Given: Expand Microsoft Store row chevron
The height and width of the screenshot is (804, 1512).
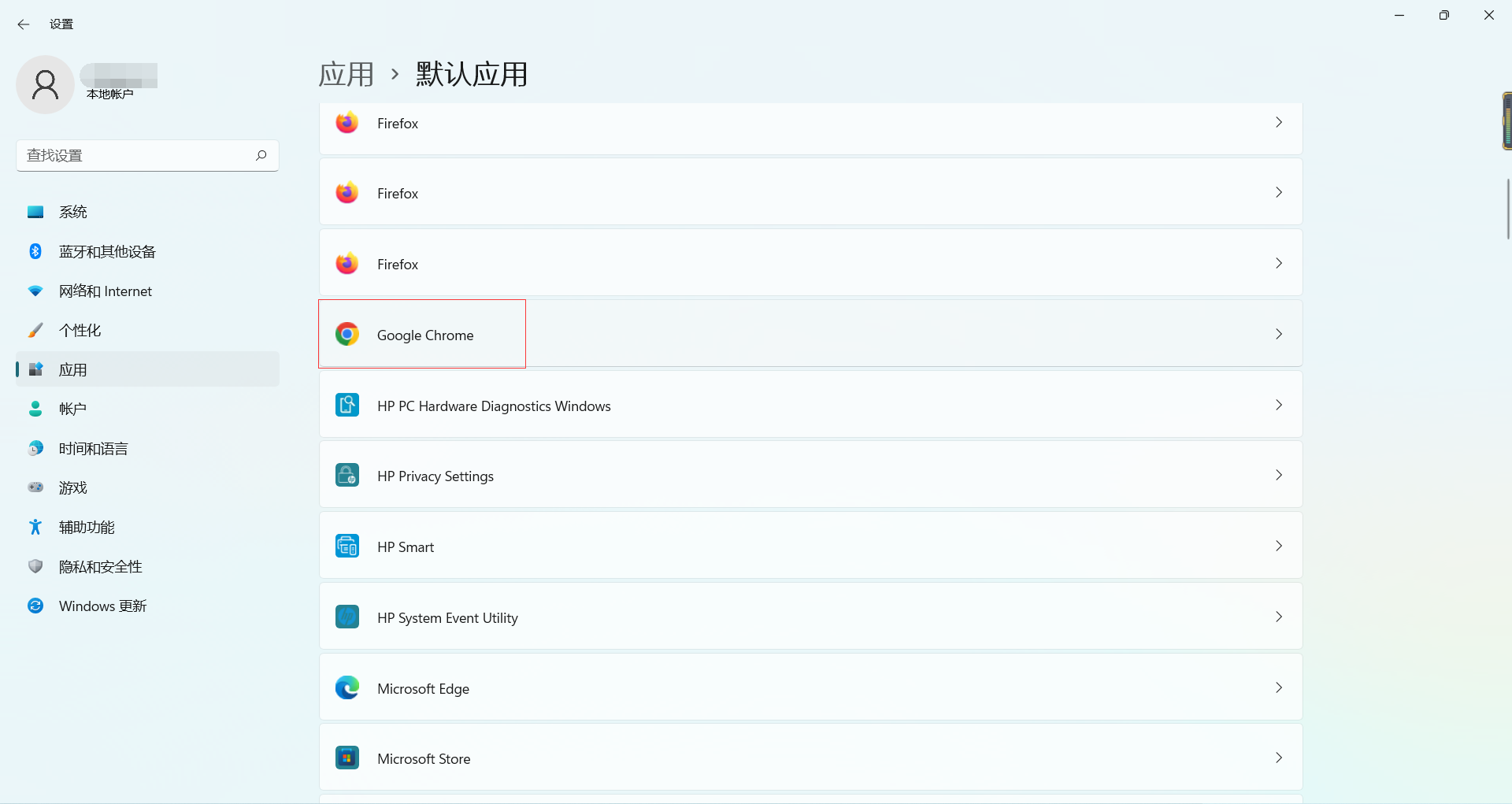Looking at the screenshot, I should (1279, 758).
